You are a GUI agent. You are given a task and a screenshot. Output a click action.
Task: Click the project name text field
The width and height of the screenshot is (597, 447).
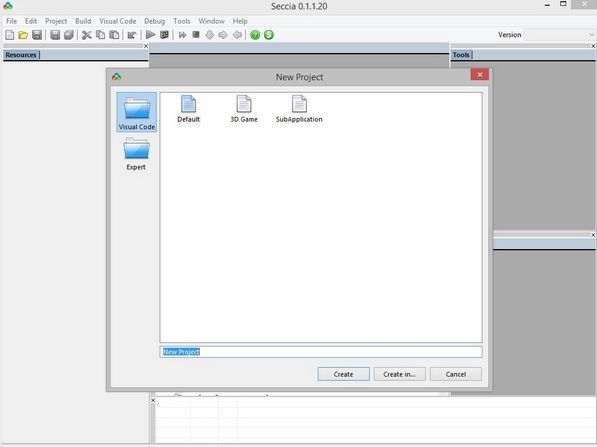tap(321, 351)
